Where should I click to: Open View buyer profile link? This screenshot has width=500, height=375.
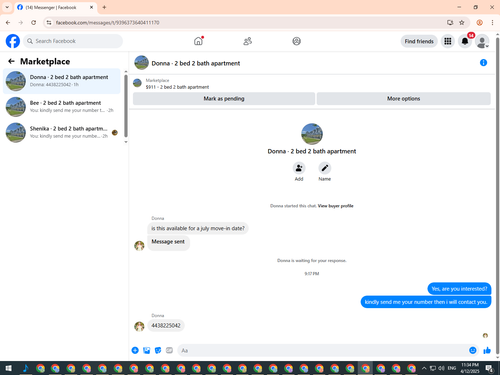(x=335, y=206)
